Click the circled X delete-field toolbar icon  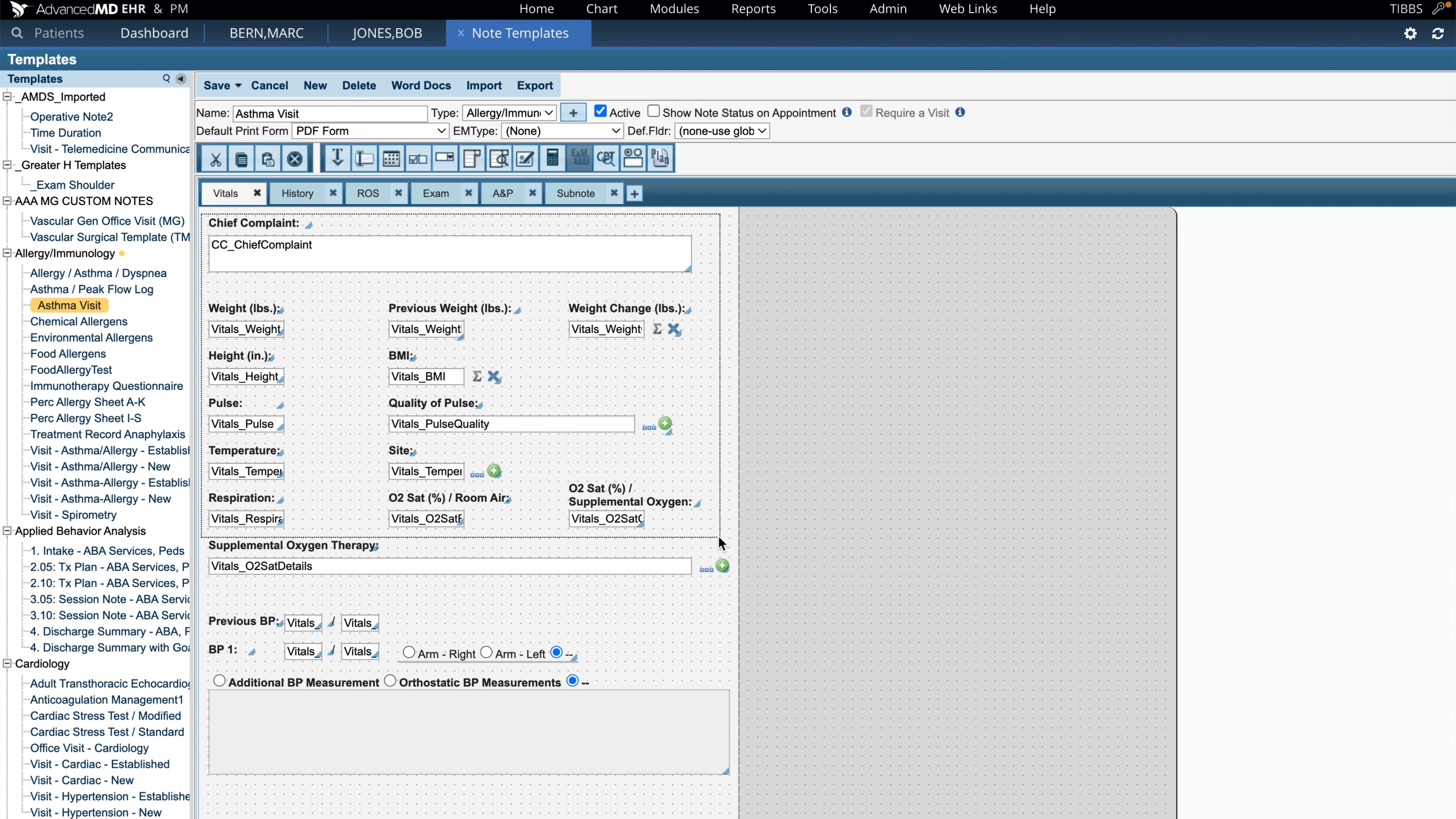pos(295,159)
